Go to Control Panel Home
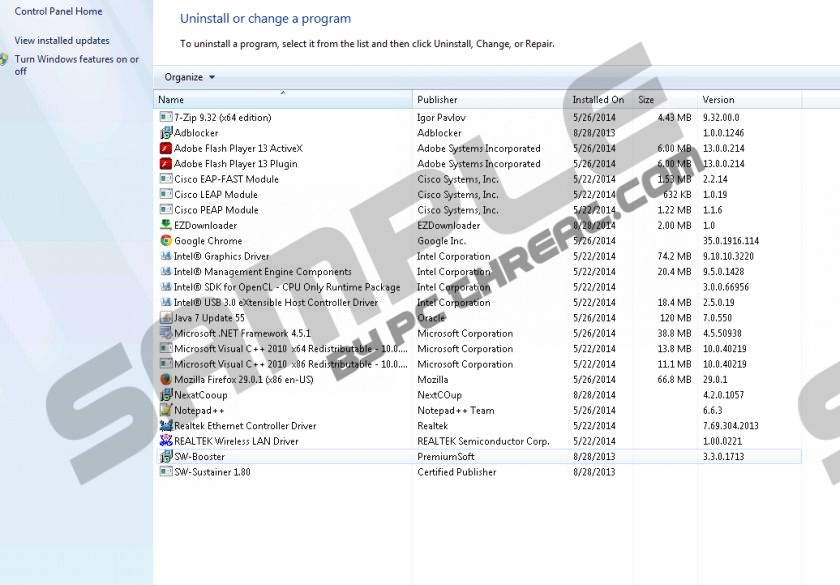Screen dimensions: 840x585 click(58, 11)
